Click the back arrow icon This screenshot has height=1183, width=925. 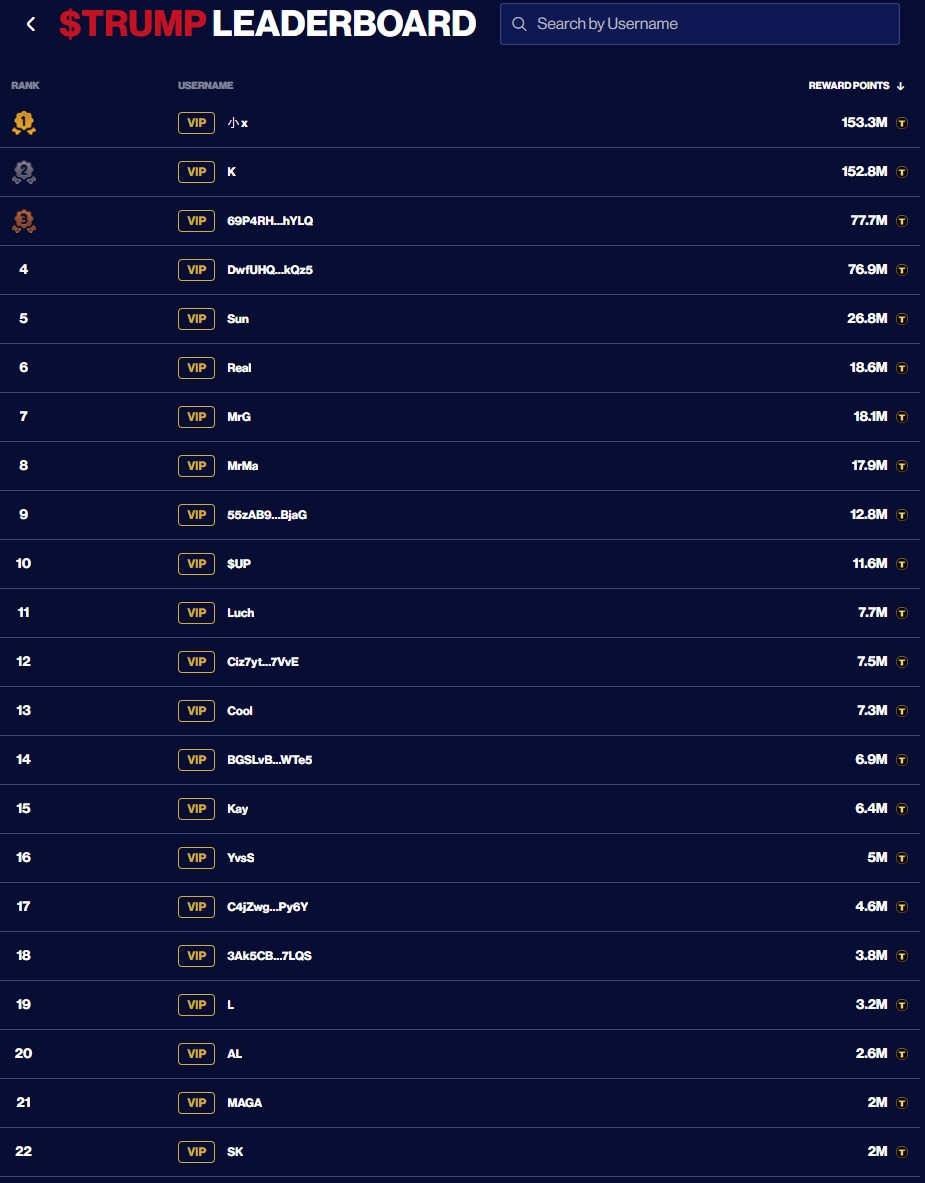point(31,24)
